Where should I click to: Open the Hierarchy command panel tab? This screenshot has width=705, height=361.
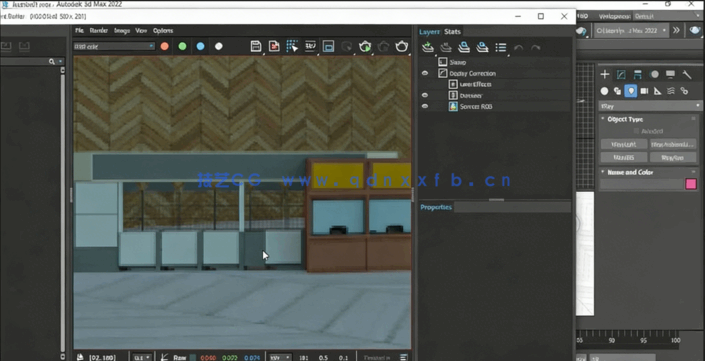(x=638, y=74)
